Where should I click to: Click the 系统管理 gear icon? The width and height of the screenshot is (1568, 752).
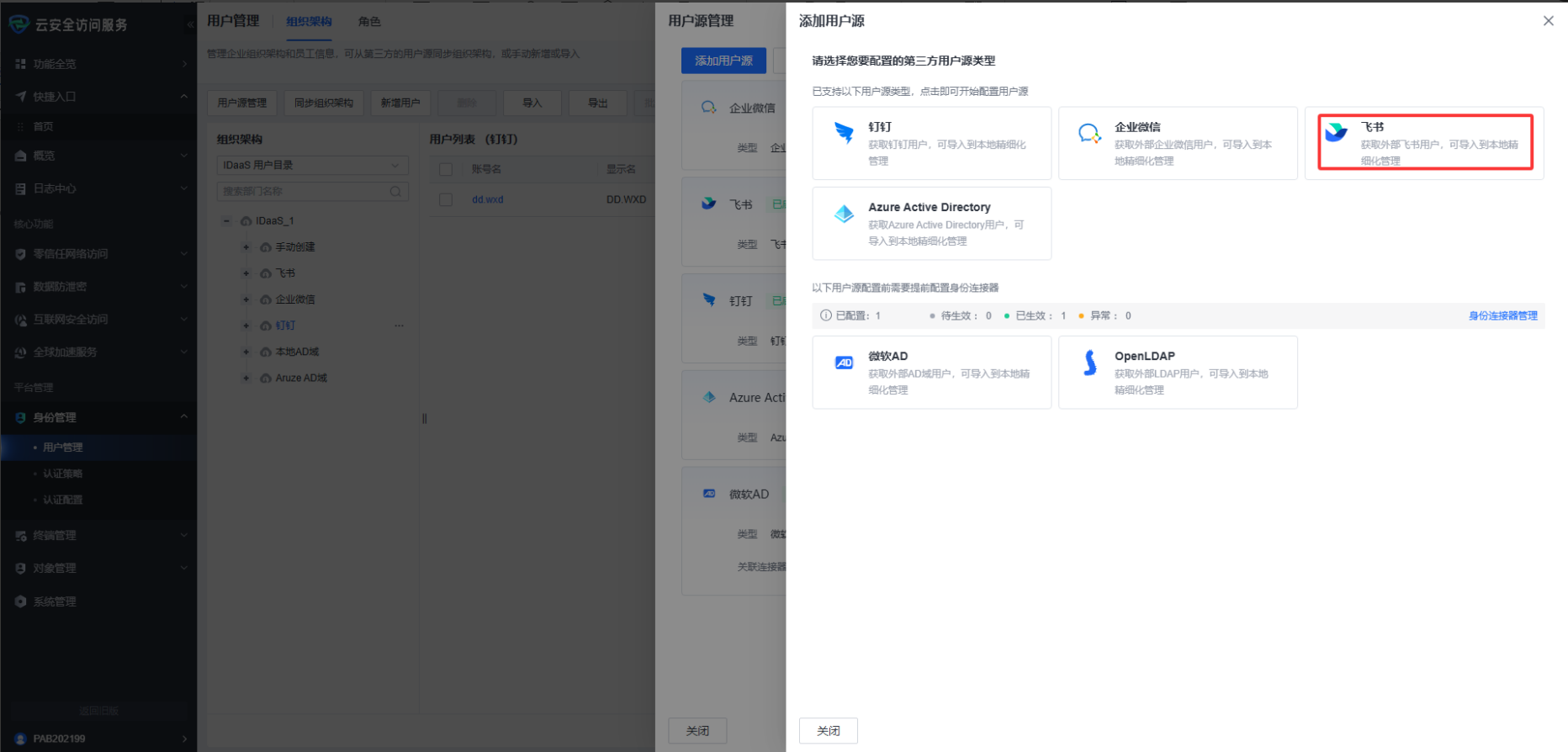pos(20,601)
